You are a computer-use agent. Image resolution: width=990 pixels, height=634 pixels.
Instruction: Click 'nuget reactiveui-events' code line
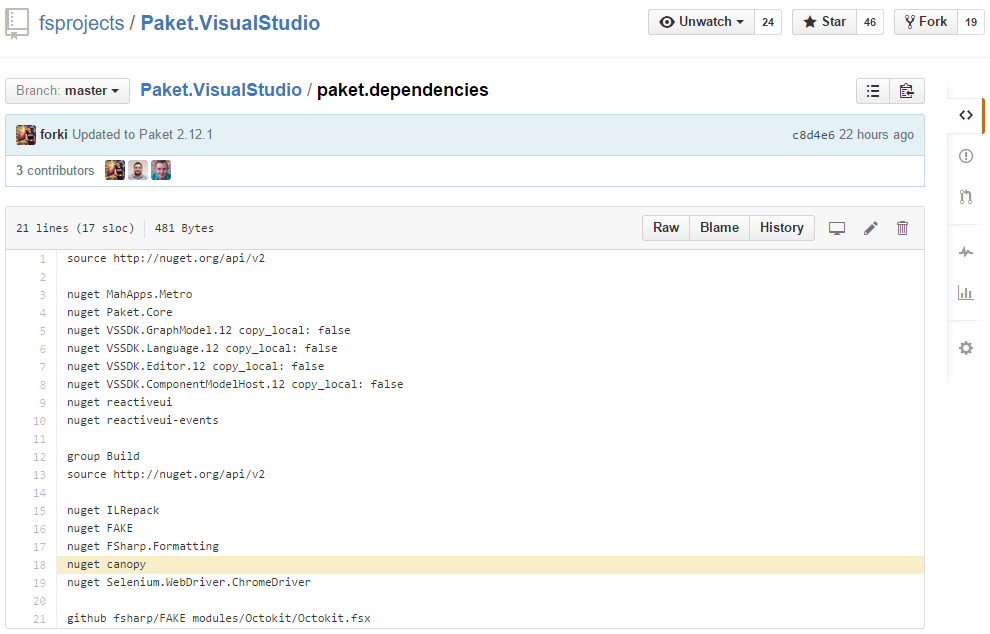(x=143, y=421)
